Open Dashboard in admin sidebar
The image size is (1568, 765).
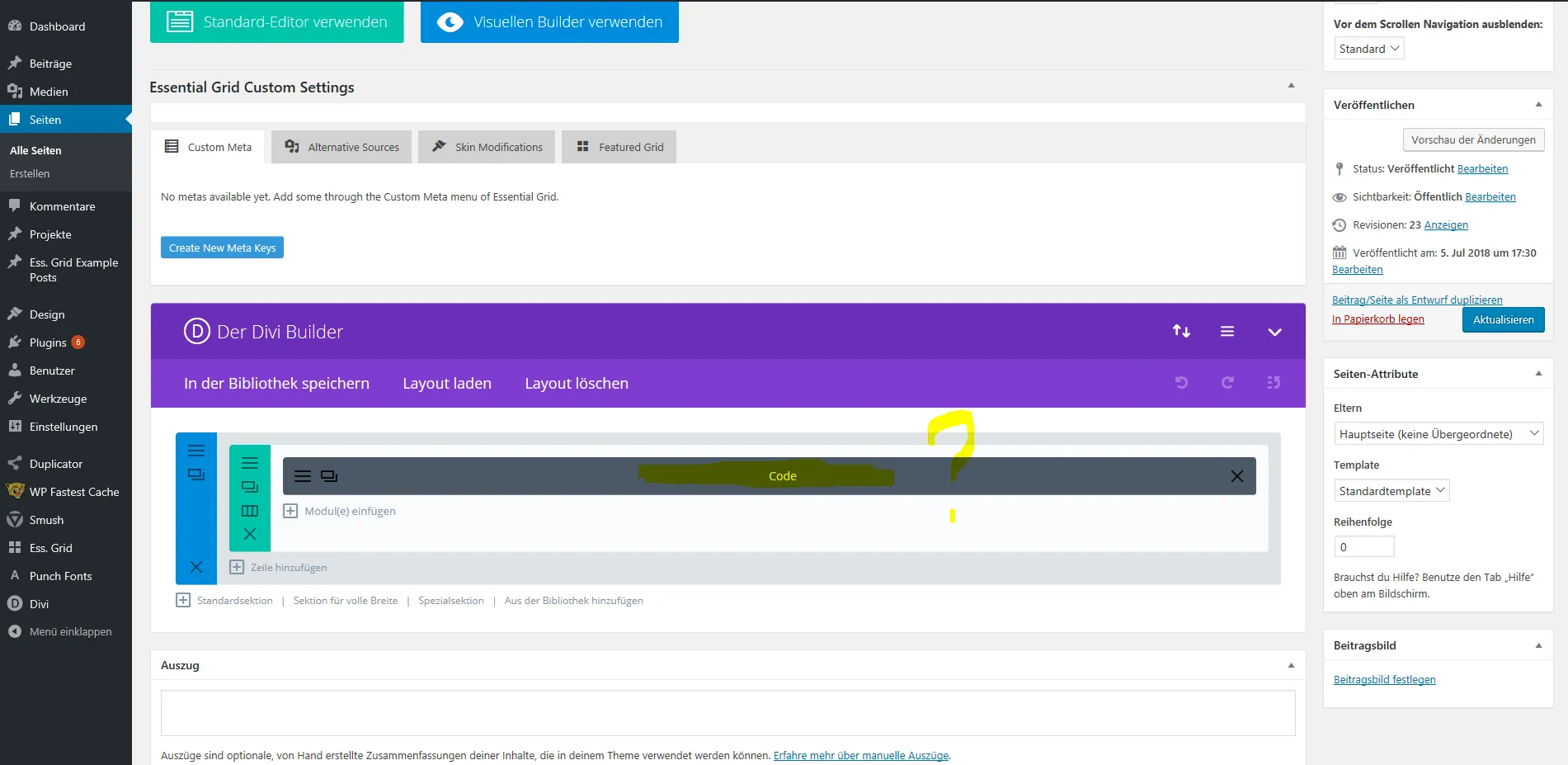point(66,26)
